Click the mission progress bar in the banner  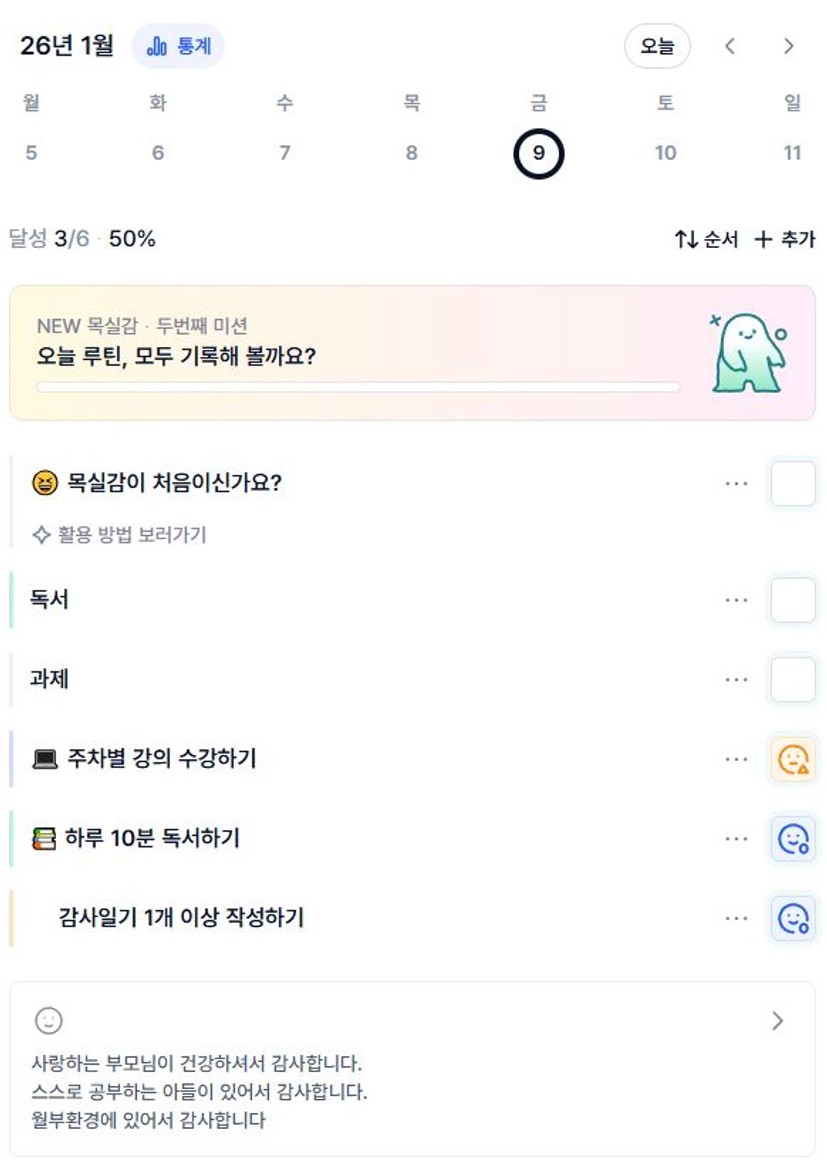click(358, 387)
